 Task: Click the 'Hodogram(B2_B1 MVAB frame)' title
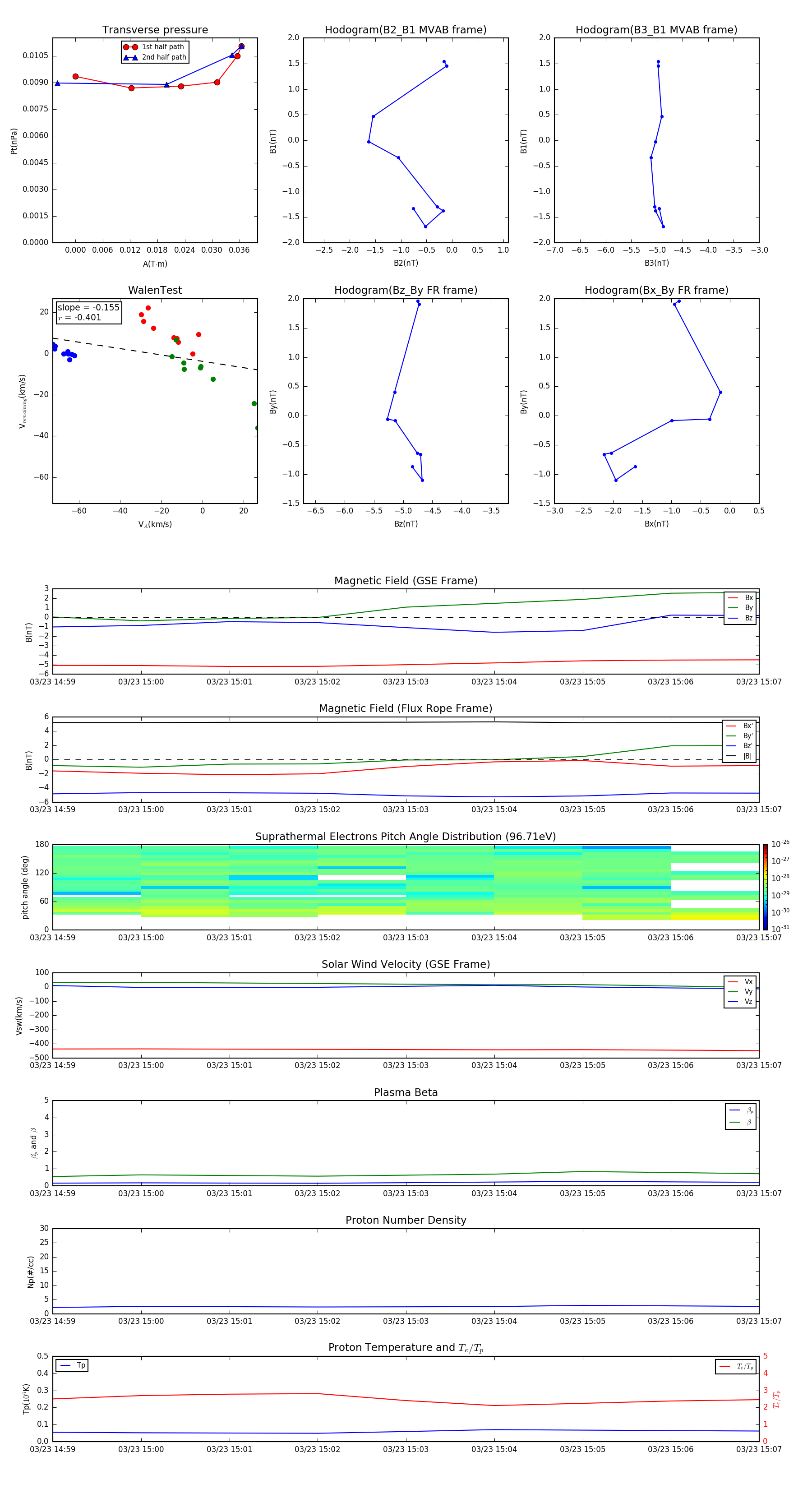coord(406,30)
